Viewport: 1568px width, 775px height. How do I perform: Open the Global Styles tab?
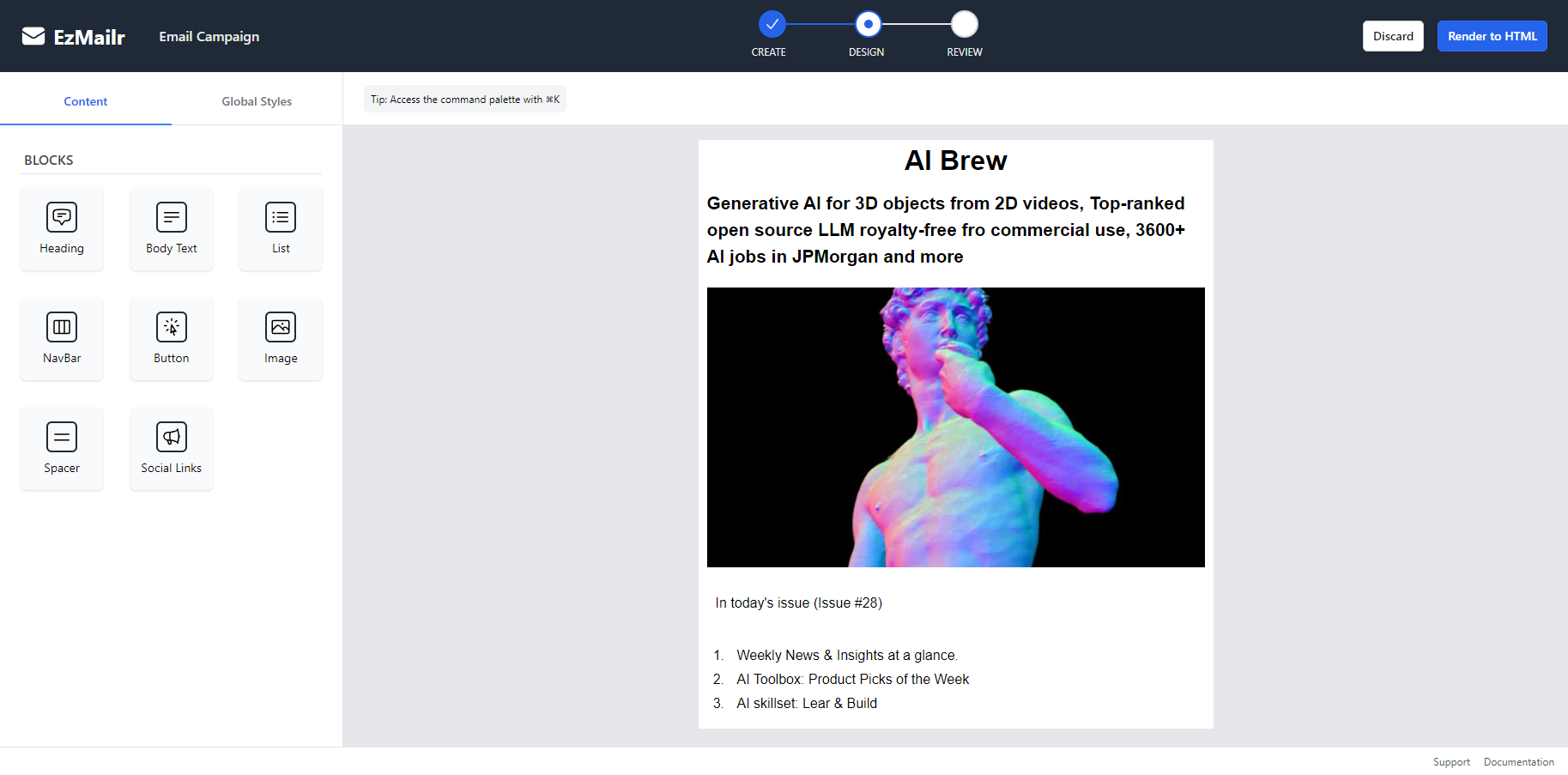coord(257,101)
